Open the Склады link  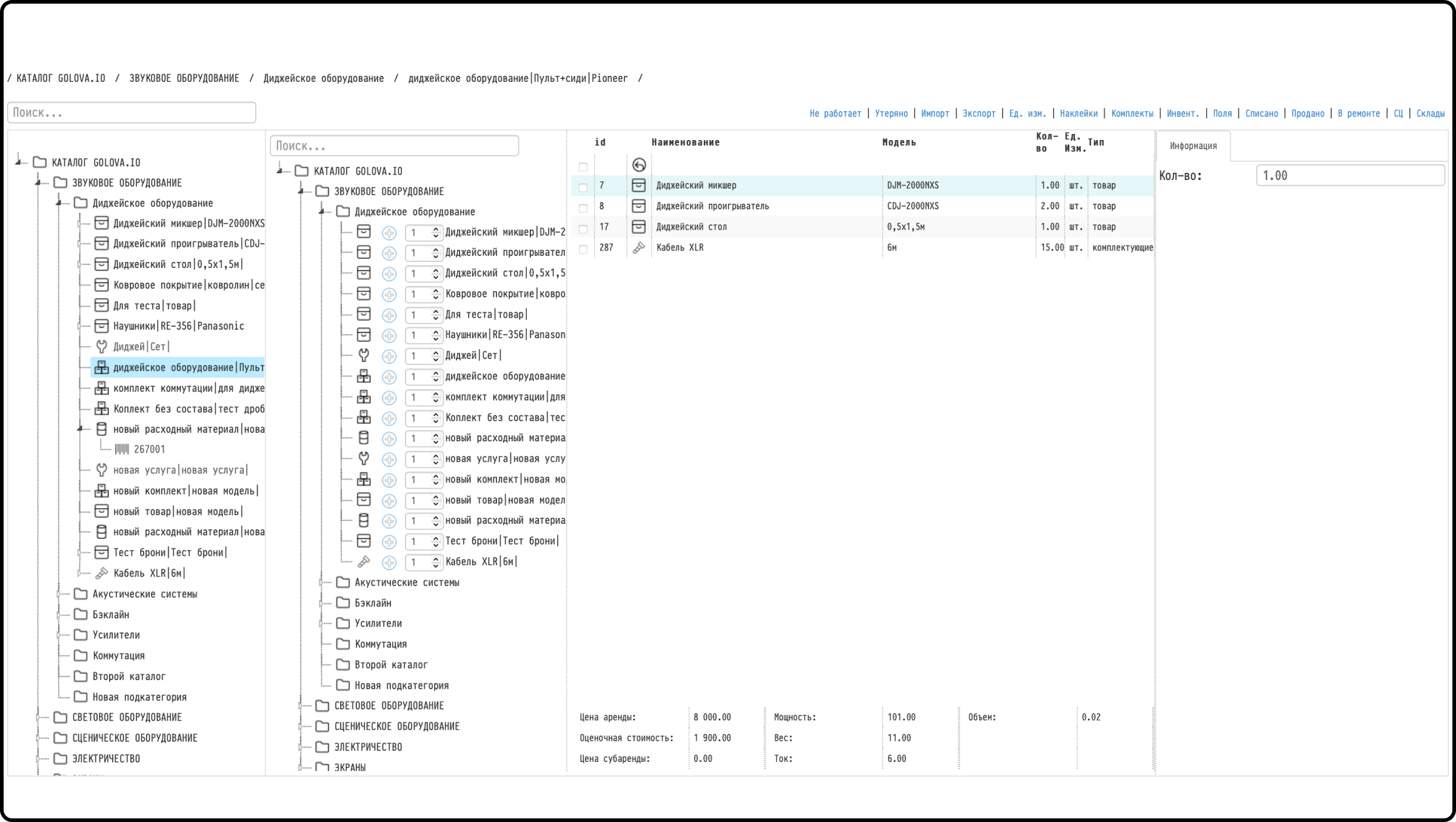point(1430,113)
